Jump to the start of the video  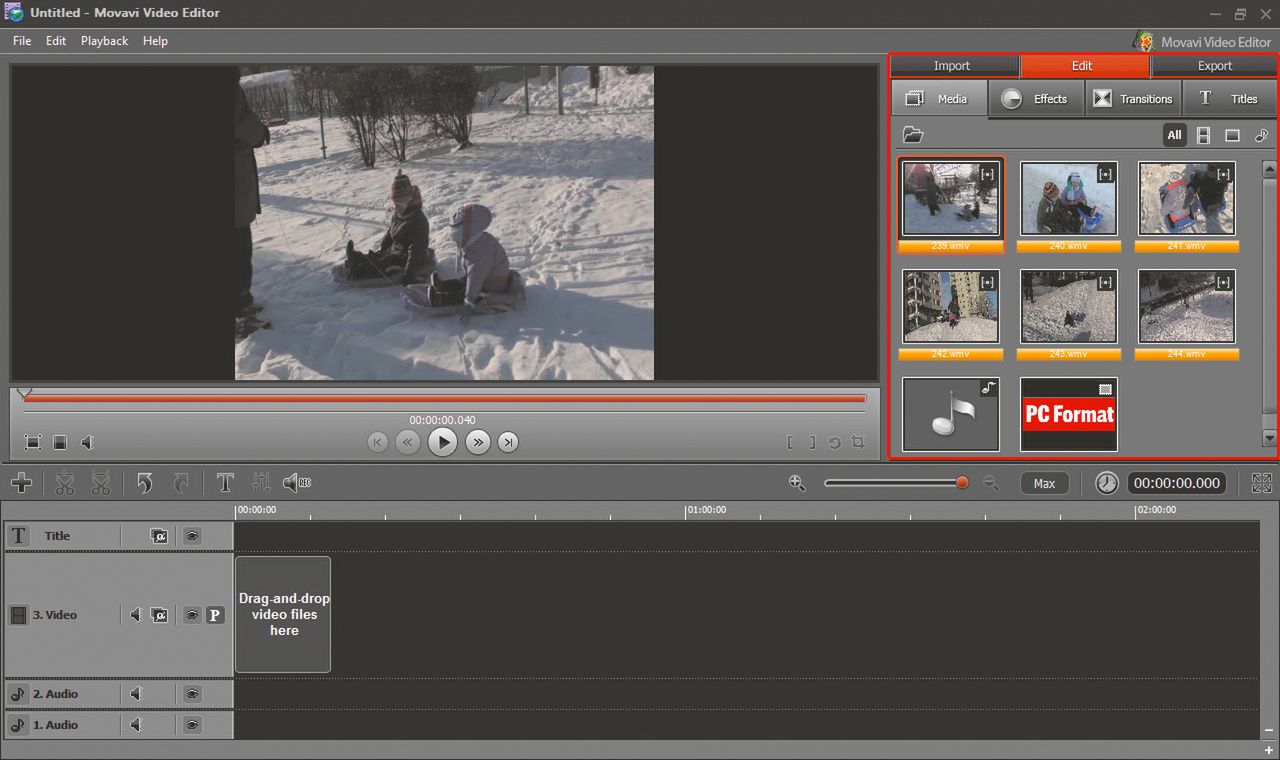click(377, 442)
